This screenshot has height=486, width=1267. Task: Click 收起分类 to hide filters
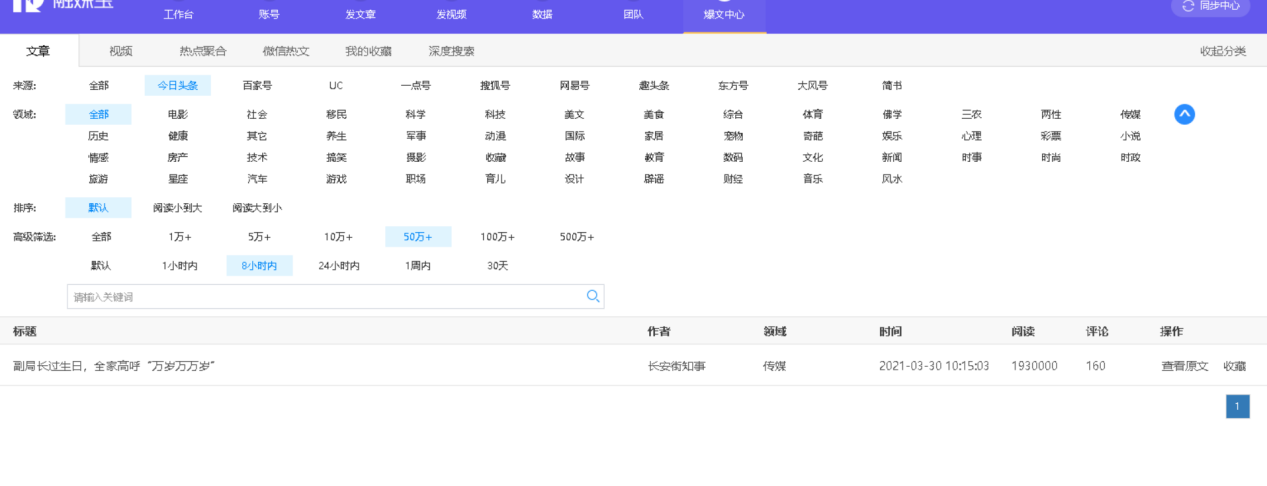click(x=1223, y=51)
